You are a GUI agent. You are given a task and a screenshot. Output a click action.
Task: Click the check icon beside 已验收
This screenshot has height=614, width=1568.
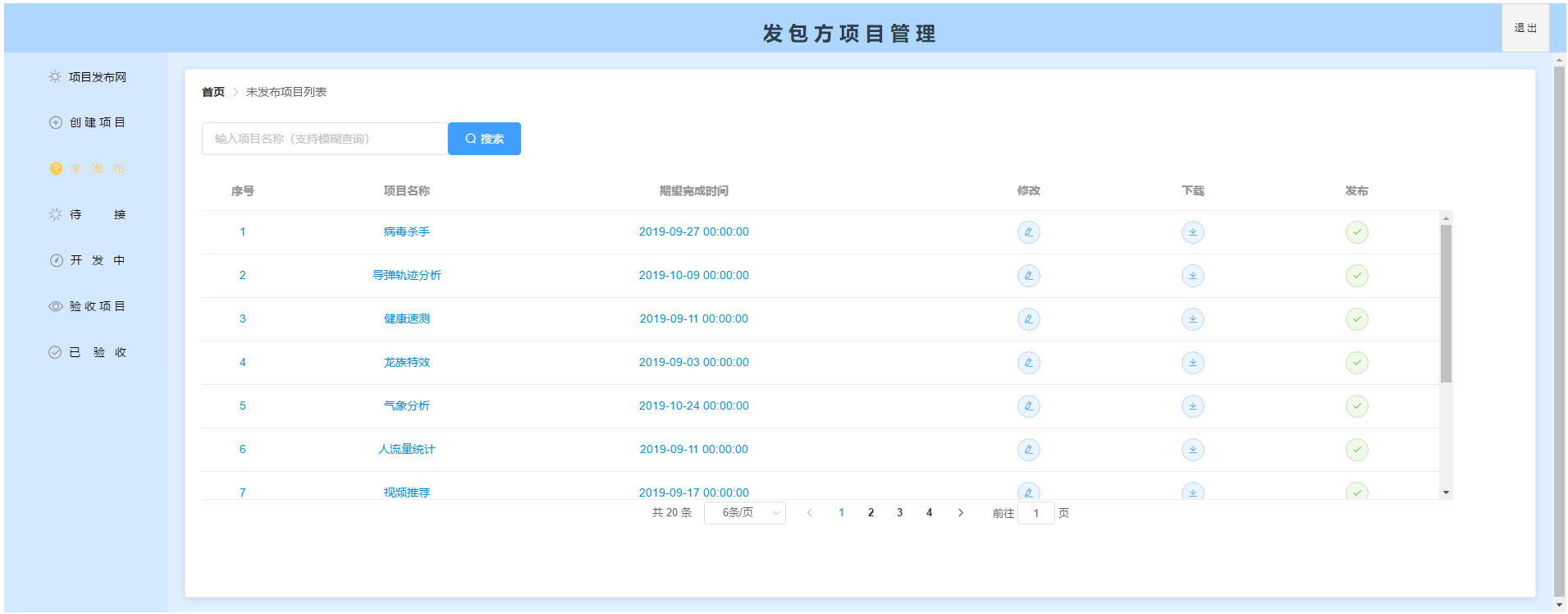[55, 352]
